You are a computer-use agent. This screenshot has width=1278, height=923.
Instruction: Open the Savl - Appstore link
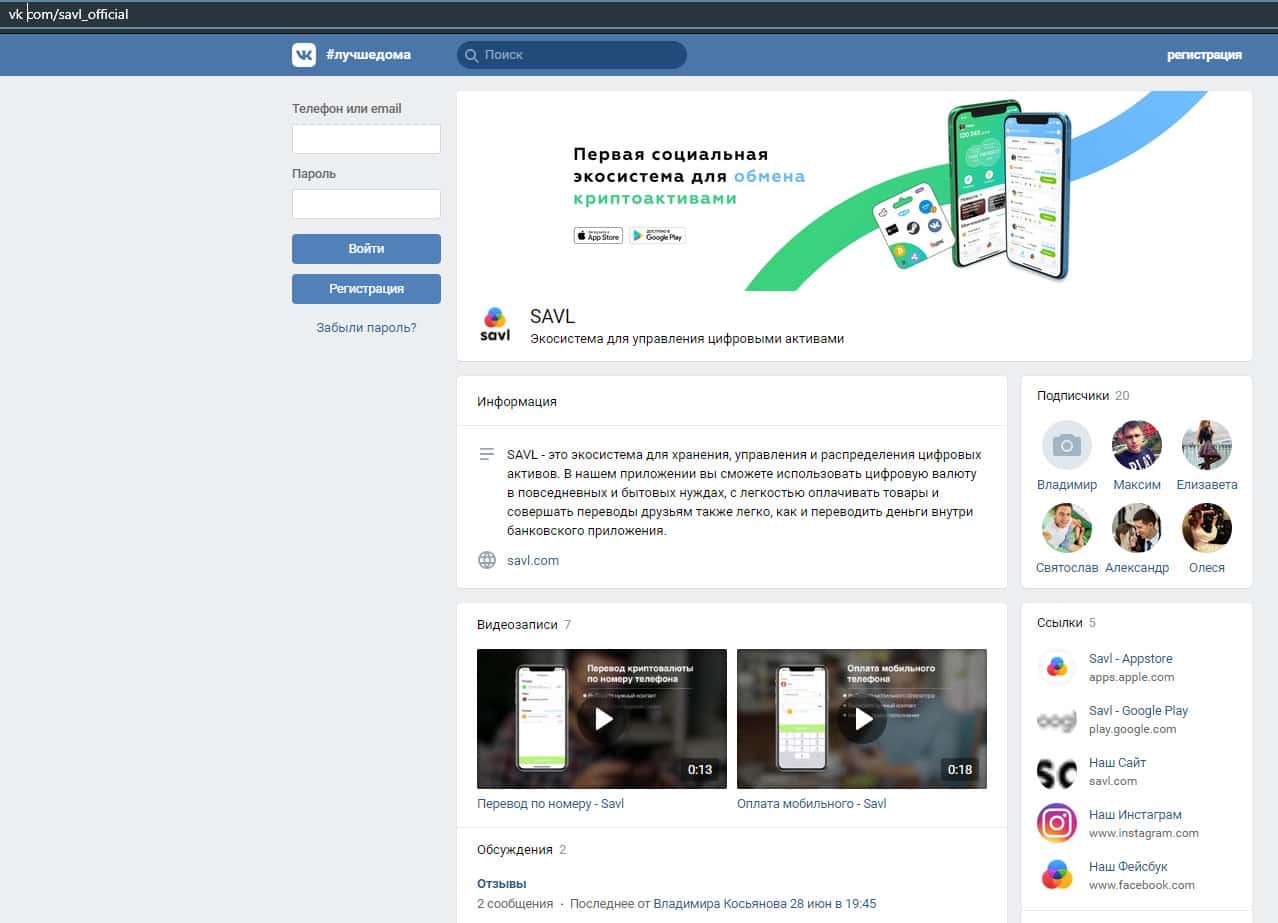click(1131, 659)
